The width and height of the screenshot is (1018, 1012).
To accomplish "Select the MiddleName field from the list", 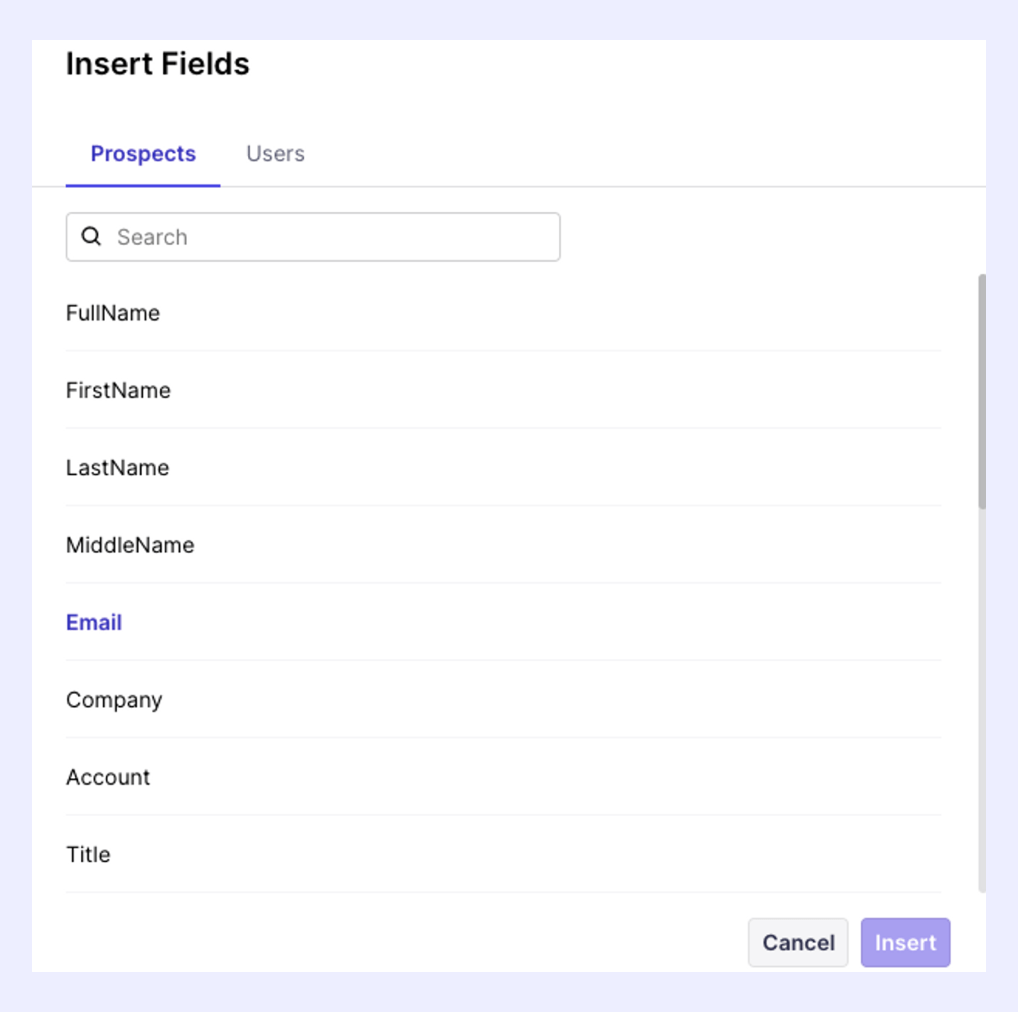I will coord(130,545).
